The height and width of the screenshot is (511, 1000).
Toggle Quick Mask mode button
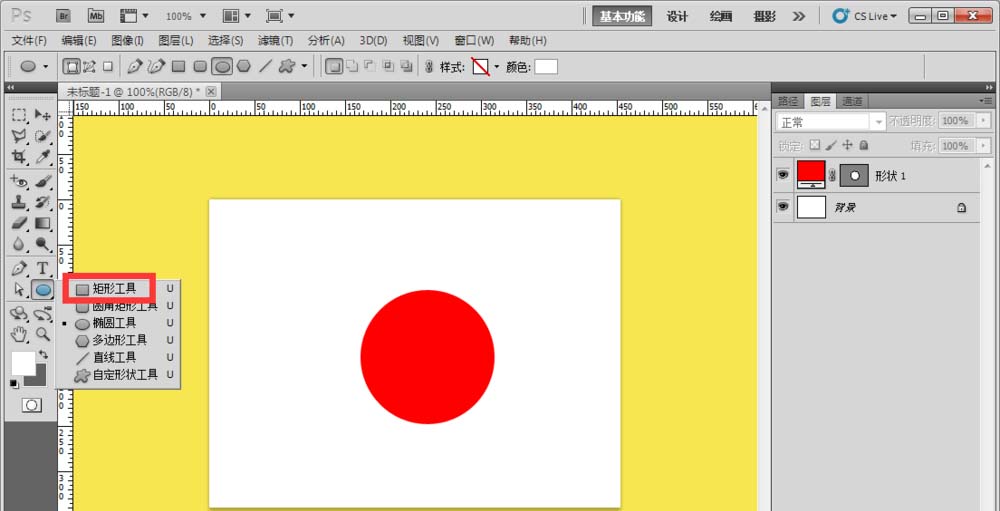32,404
